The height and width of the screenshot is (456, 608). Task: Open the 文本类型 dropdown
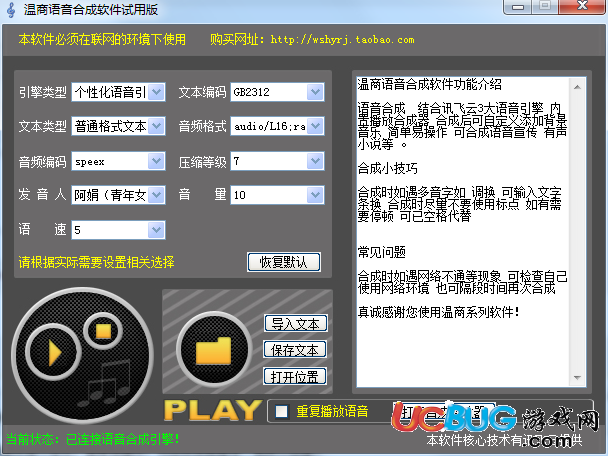pyautogui.click(x=156, y=126)
